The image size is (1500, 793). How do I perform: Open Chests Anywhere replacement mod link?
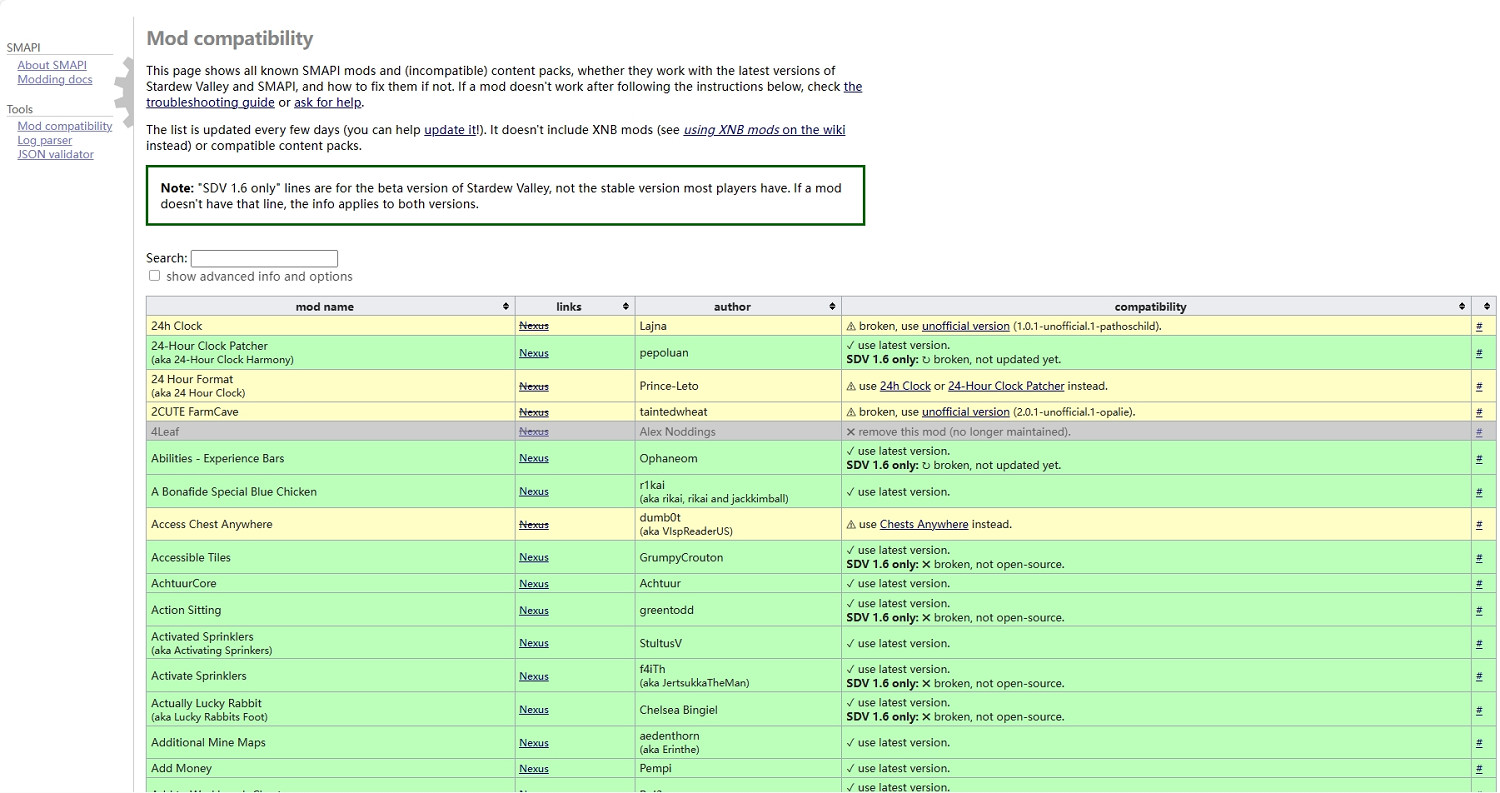pyautogui.click(x=924, y=524)
